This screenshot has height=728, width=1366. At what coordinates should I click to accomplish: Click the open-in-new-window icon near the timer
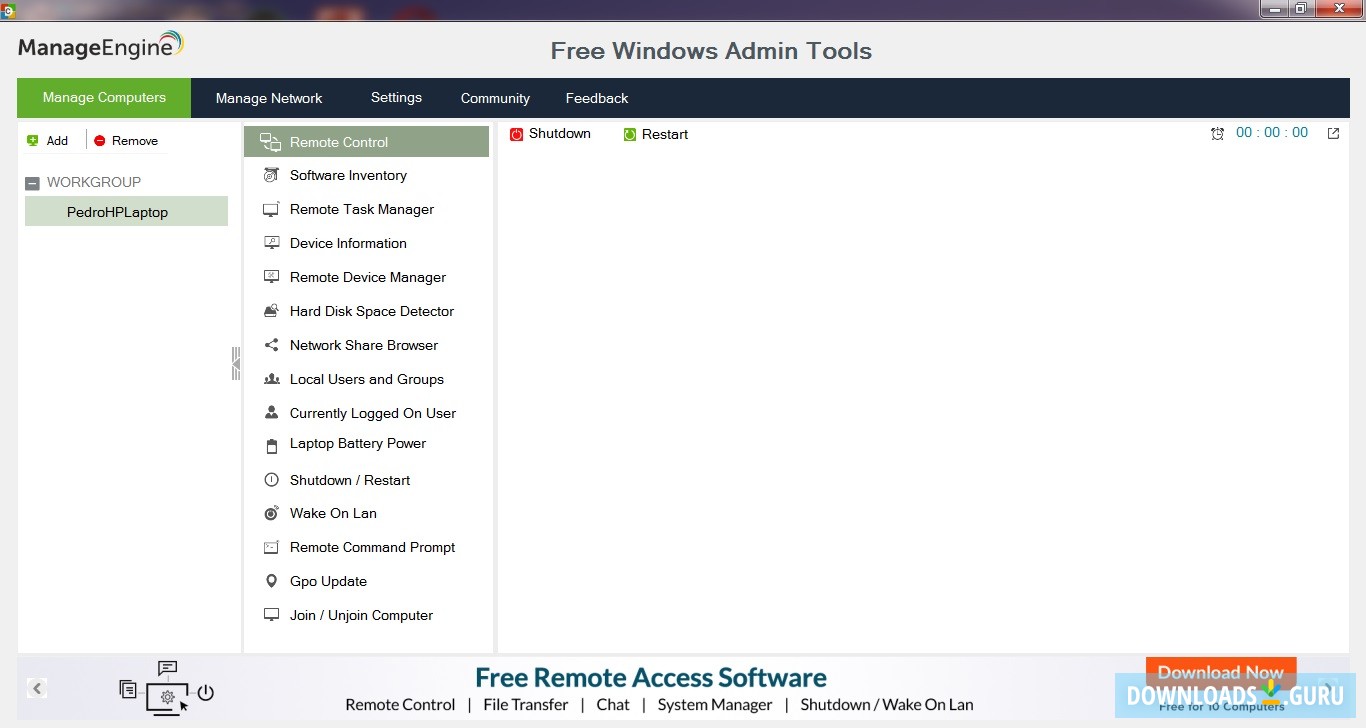click(x=1333, y=132)
